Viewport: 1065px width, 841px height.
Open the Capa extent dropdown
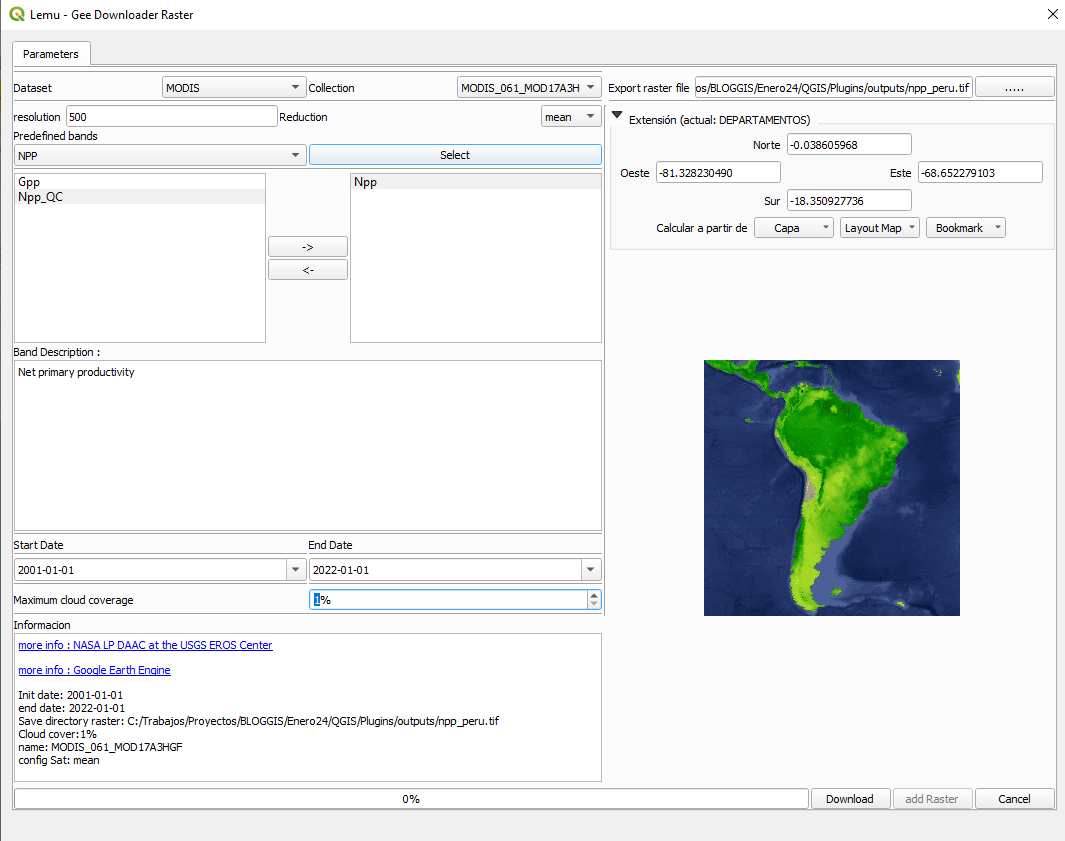coord(794,228)
